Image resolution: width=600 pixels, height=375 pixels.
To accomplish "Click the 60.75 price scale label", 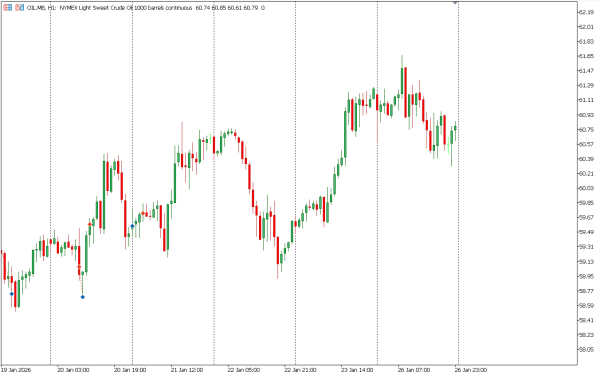I will tap(586, 130).
